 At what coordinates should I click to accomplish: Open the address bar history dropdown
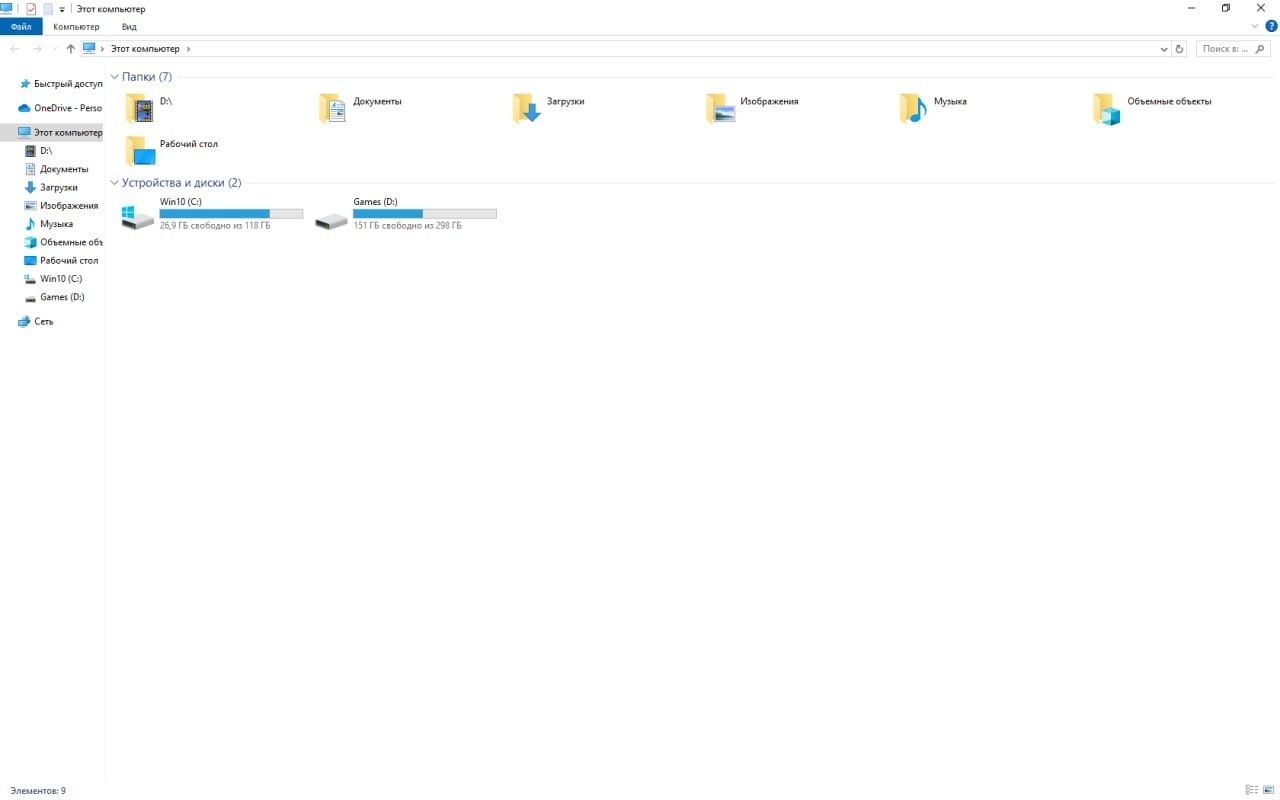(1164, 49)
